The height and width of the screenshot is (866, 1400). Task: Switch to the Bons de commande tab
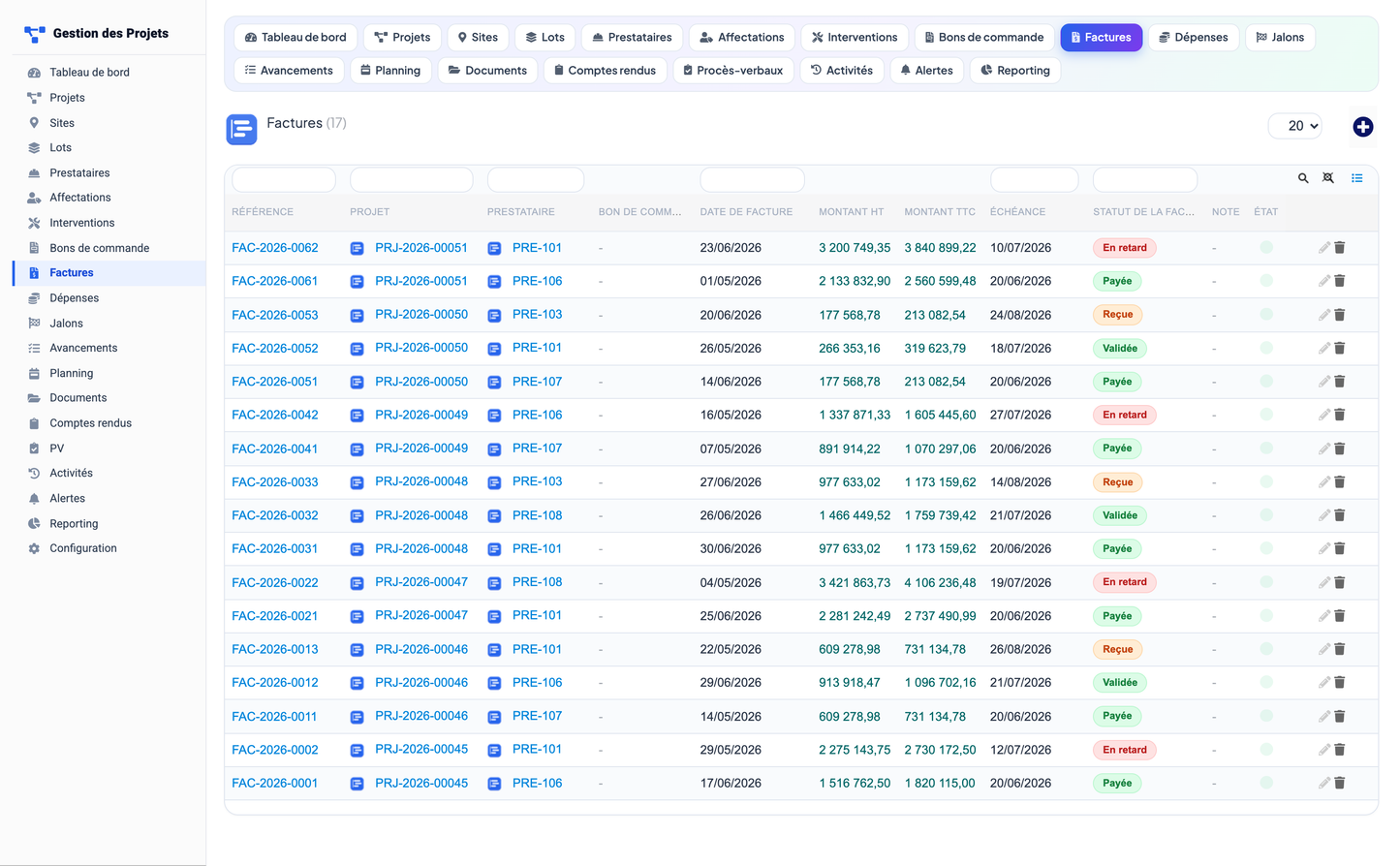pos(984,38)
